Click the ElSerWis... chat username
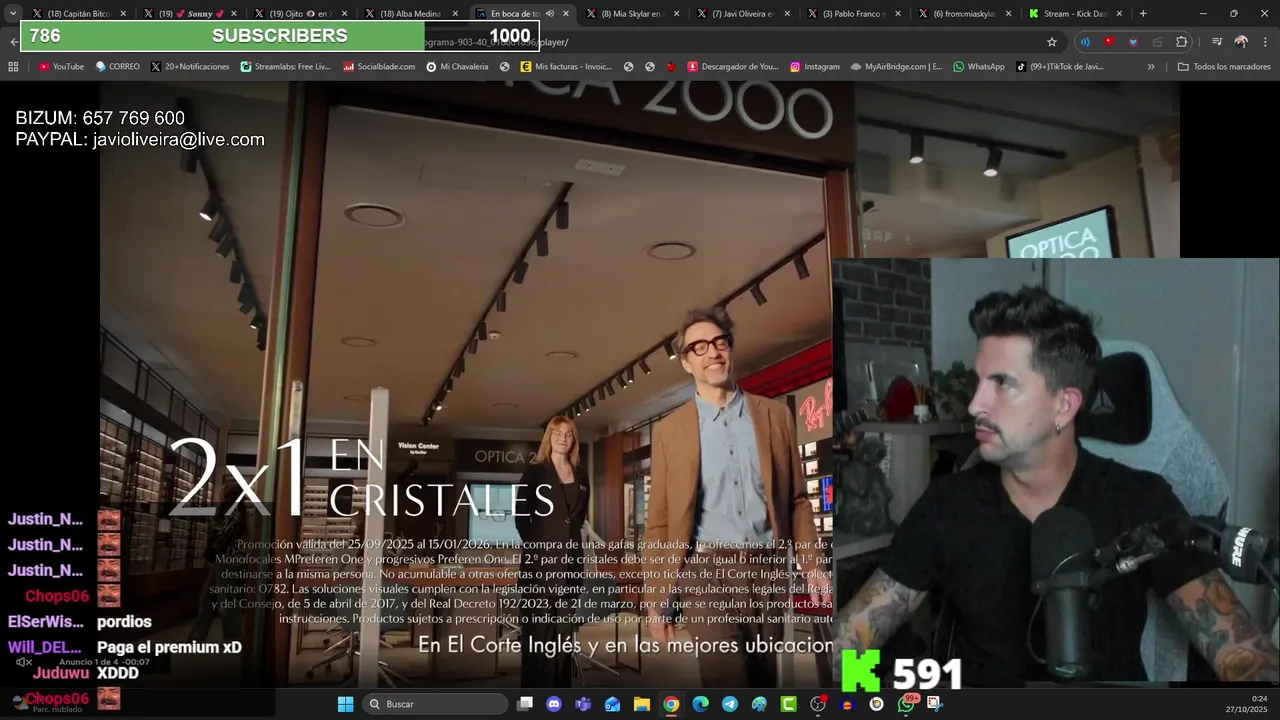Screen dimensions: 1280x720 click(46, 622)
